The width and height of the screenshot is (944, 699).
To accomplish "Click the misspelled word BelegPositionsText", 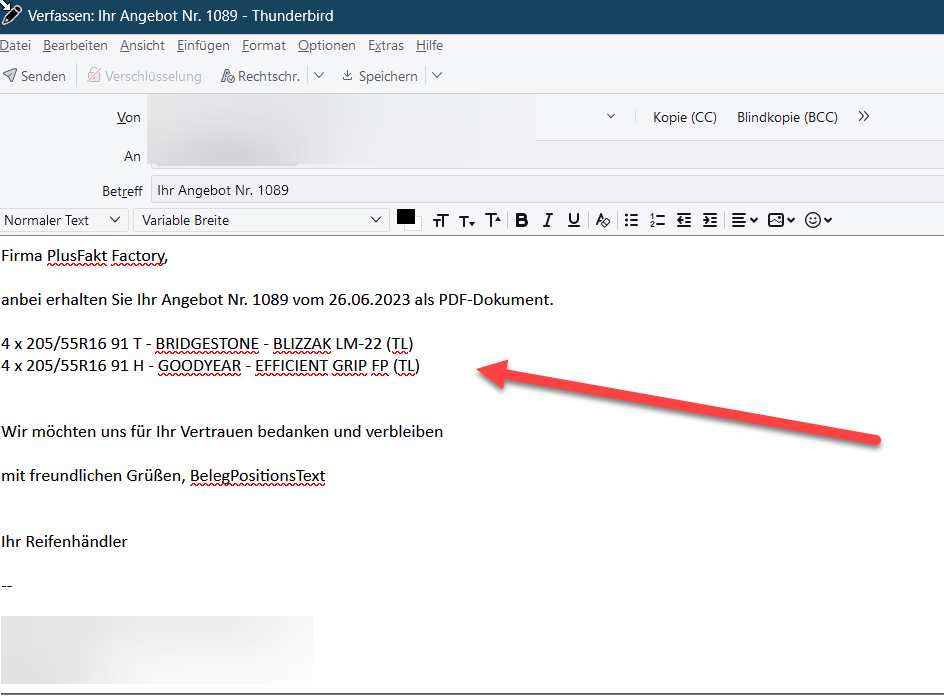I will [x=258, y=476].
